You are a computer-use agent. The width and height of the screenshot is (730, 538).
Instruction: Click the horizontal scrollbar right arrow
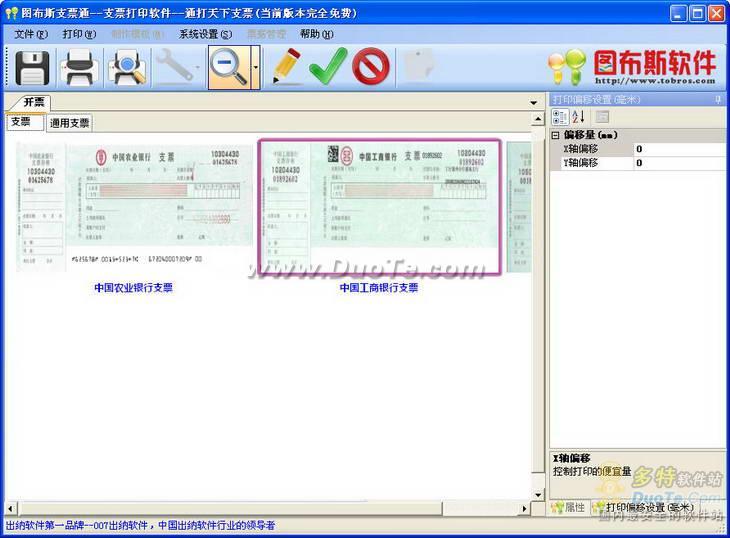click(x=525, y=509)
